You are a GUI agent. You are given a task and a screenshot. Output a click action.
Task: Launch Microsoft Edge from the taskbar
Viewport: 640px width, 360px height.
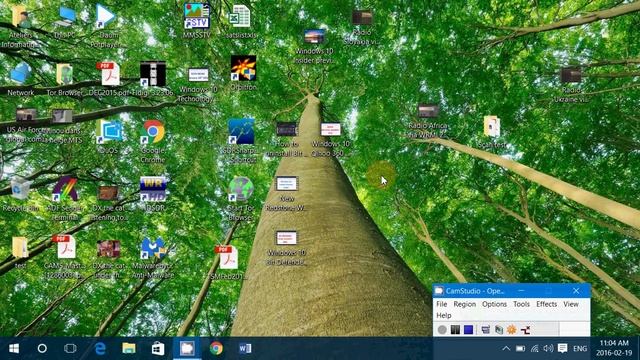point(100,349)
